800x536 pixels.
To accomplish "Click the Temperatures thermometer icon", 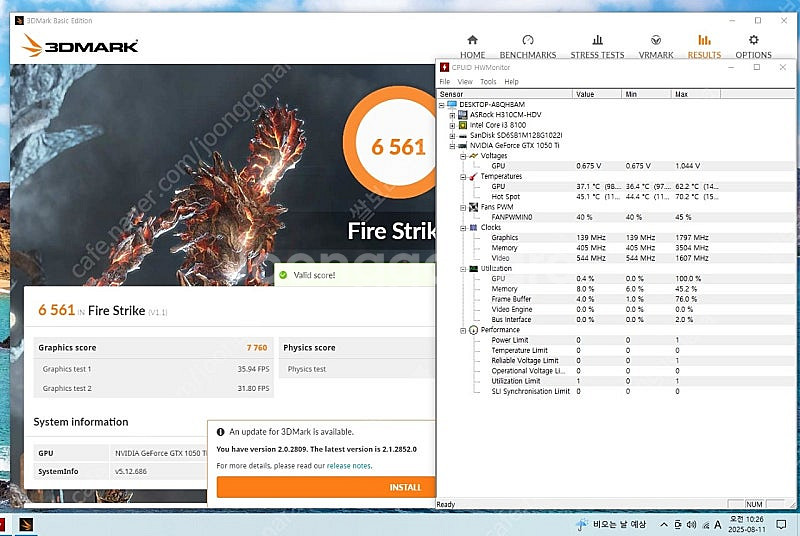I will (473, 176).
